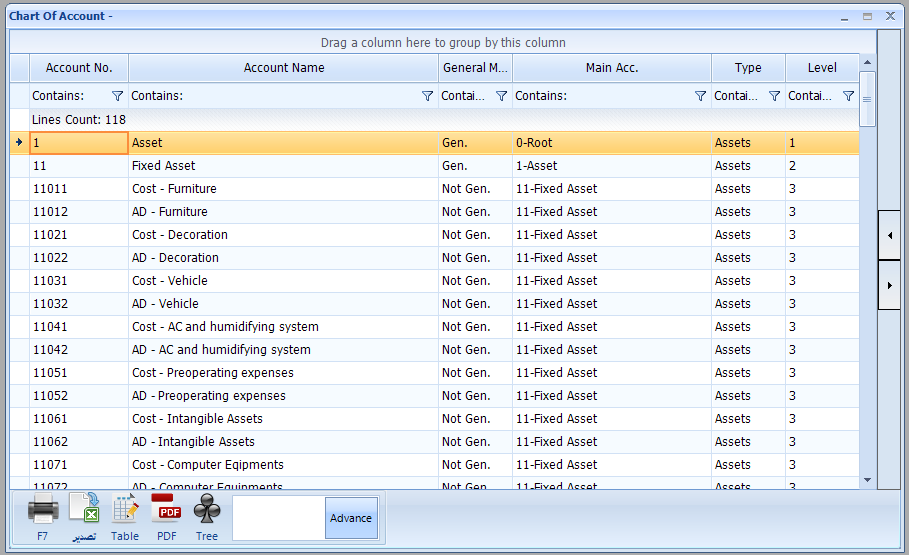Open the Type column filter dropdown
Screen dimensions: 909x555
(774, 96)
